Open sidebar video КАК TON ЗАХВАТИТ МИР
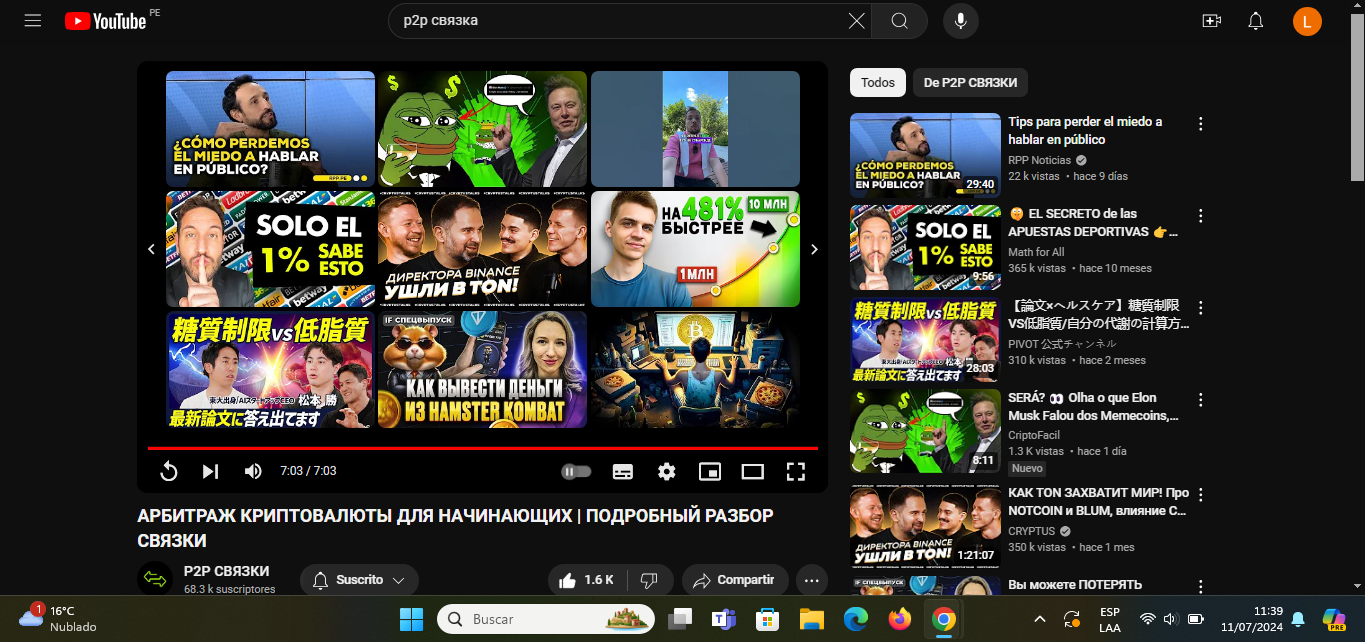 click(x=1098, y=501)
